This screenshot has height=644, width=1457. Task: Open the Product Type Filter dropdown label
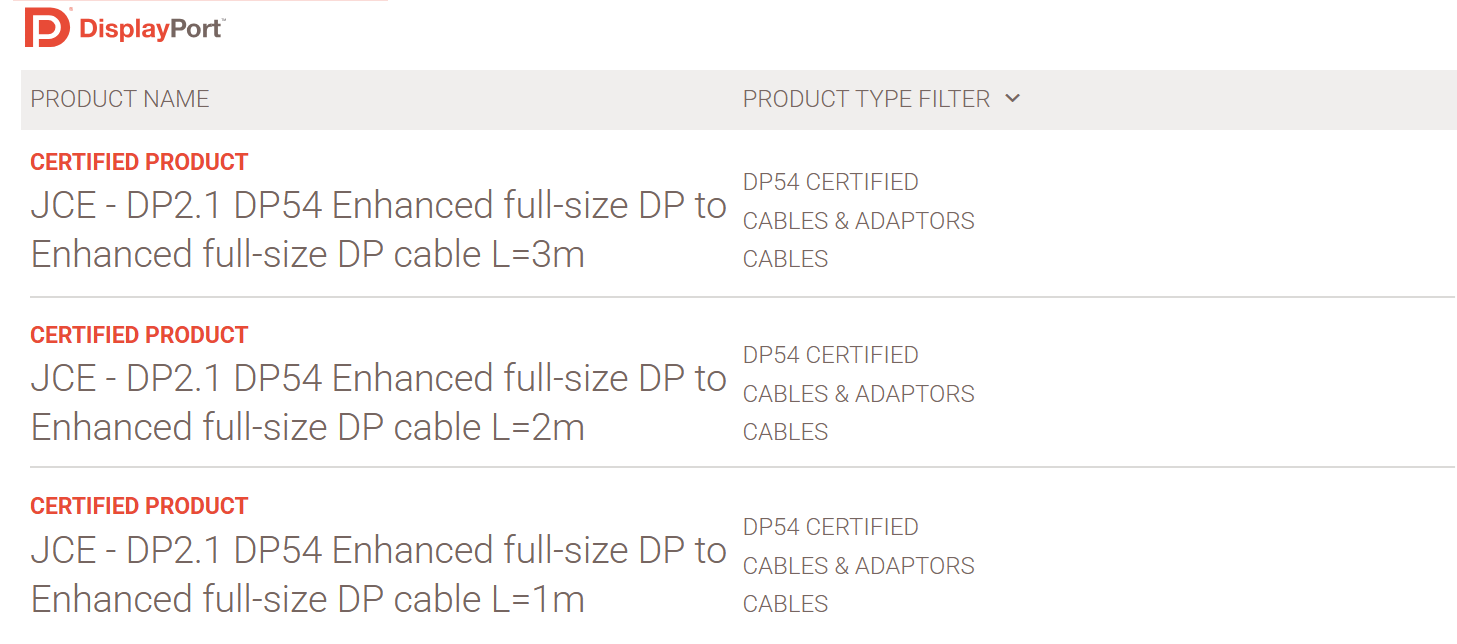[866, 99]
